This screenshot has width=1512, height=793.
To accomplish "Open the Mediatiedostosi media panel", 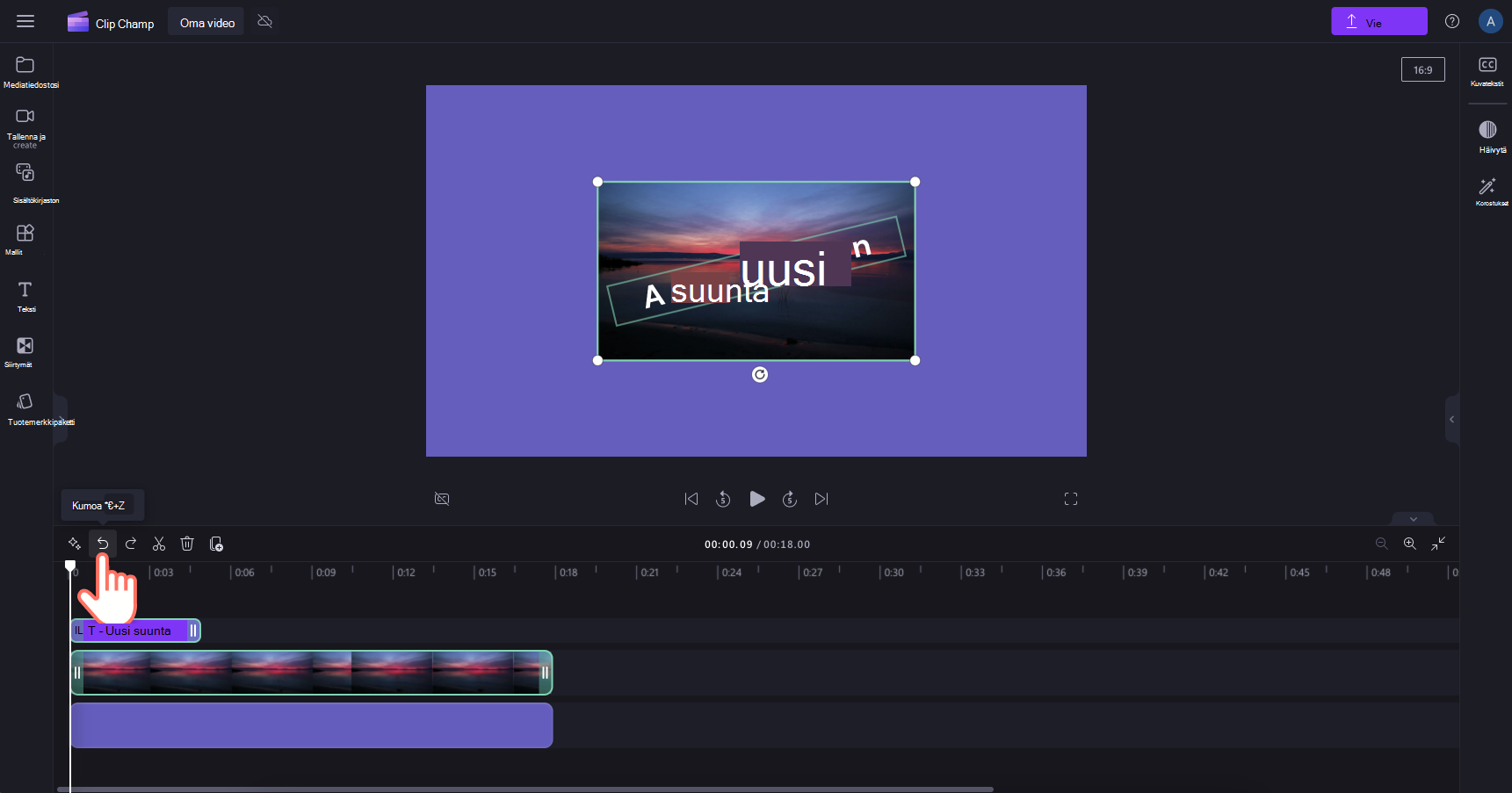I will point(26,72).
